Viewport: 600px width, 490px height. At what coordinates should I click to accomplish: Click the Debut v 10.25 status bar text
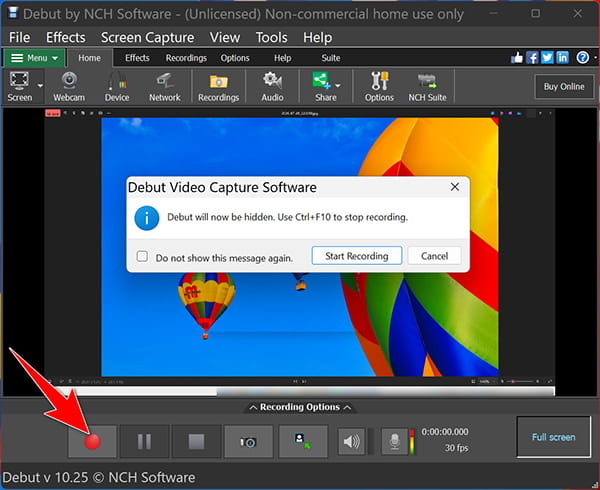(x=99, y=477)
